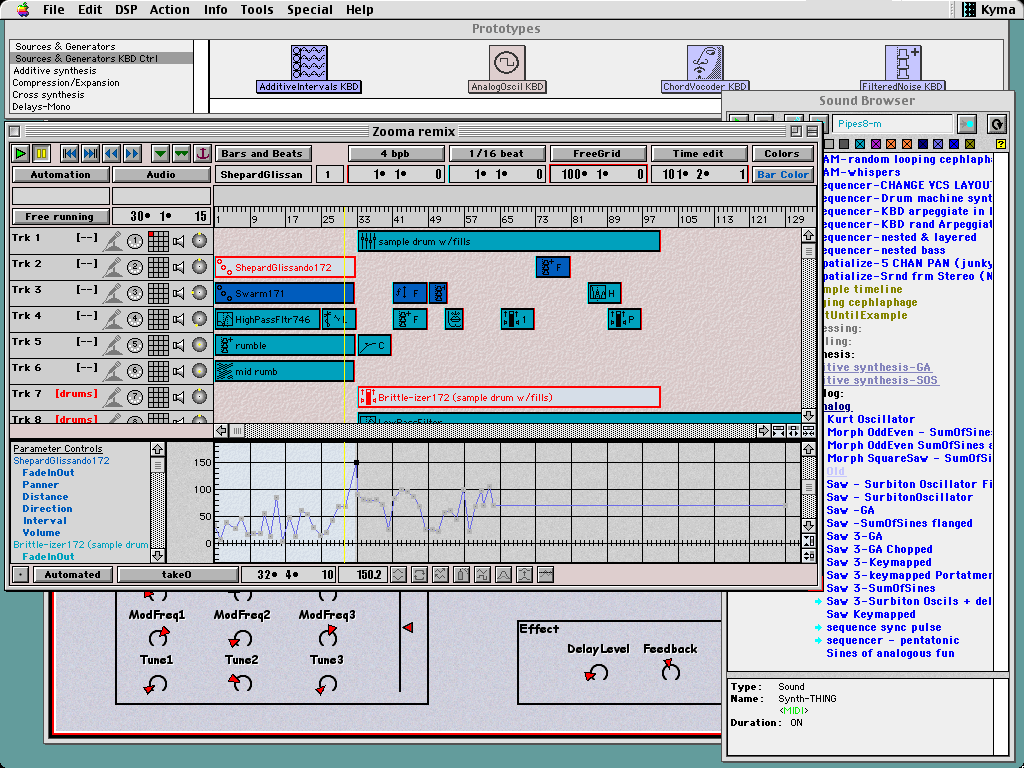This screenshot has width=1024, height=768.
Task: Open the 4 bpb popup
Action: [396, 153]
